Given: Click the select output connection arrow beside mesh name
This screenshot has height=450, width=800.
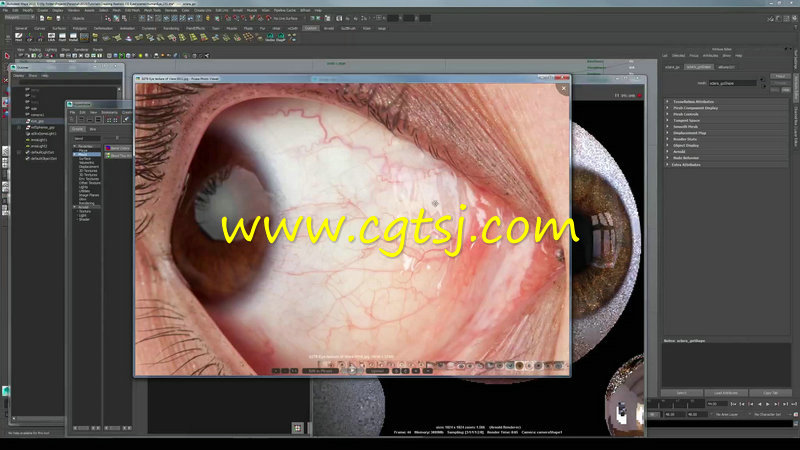Looking at the screenshot, I should 763,86.
